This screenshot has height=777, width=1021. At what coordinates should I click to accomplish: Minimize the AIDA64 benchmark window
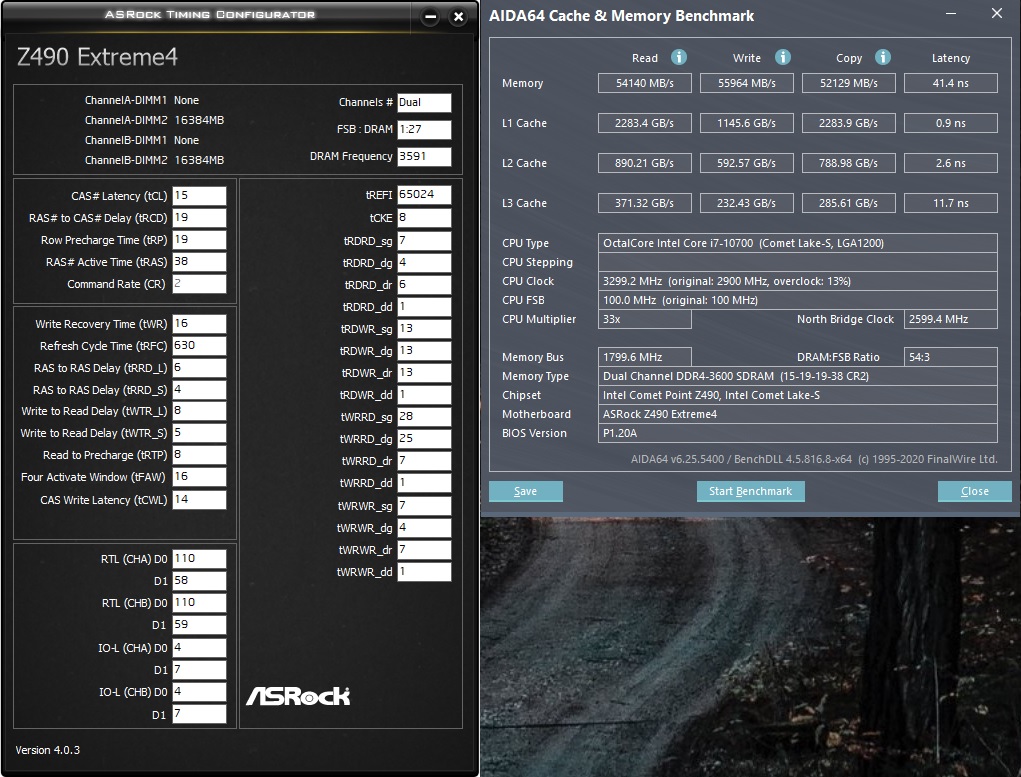tap(951, 14)
